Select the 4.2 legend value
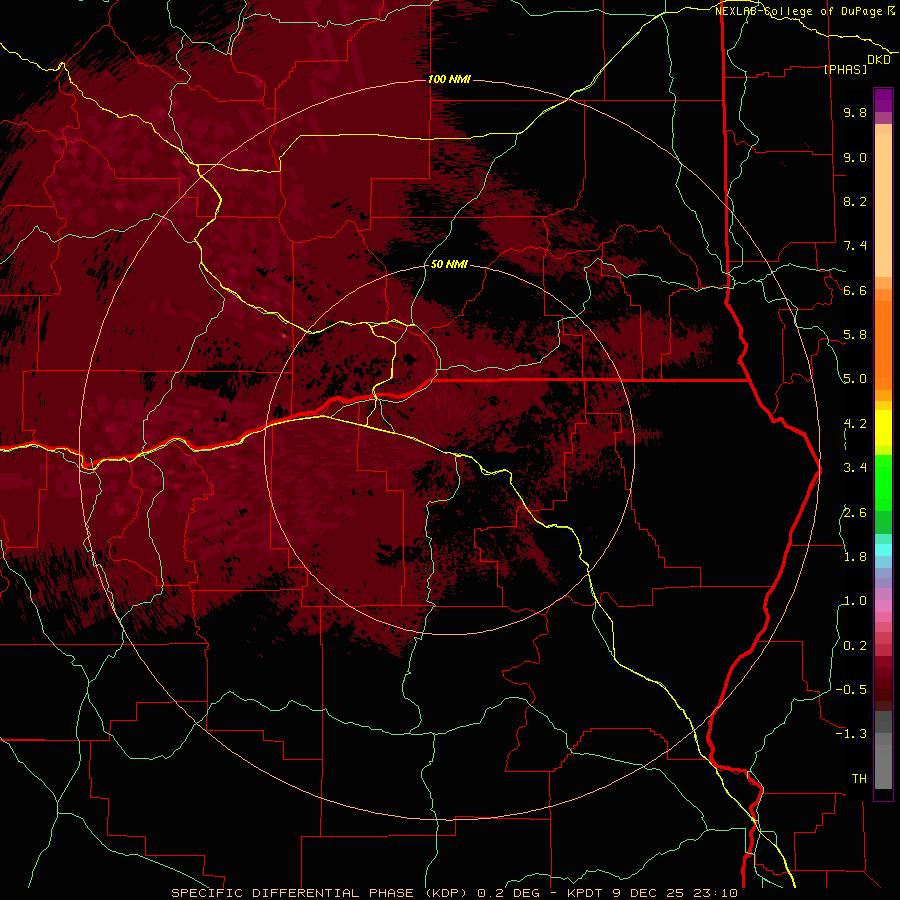The width and height of the screenshot is (900, 900). pos(855,424)
